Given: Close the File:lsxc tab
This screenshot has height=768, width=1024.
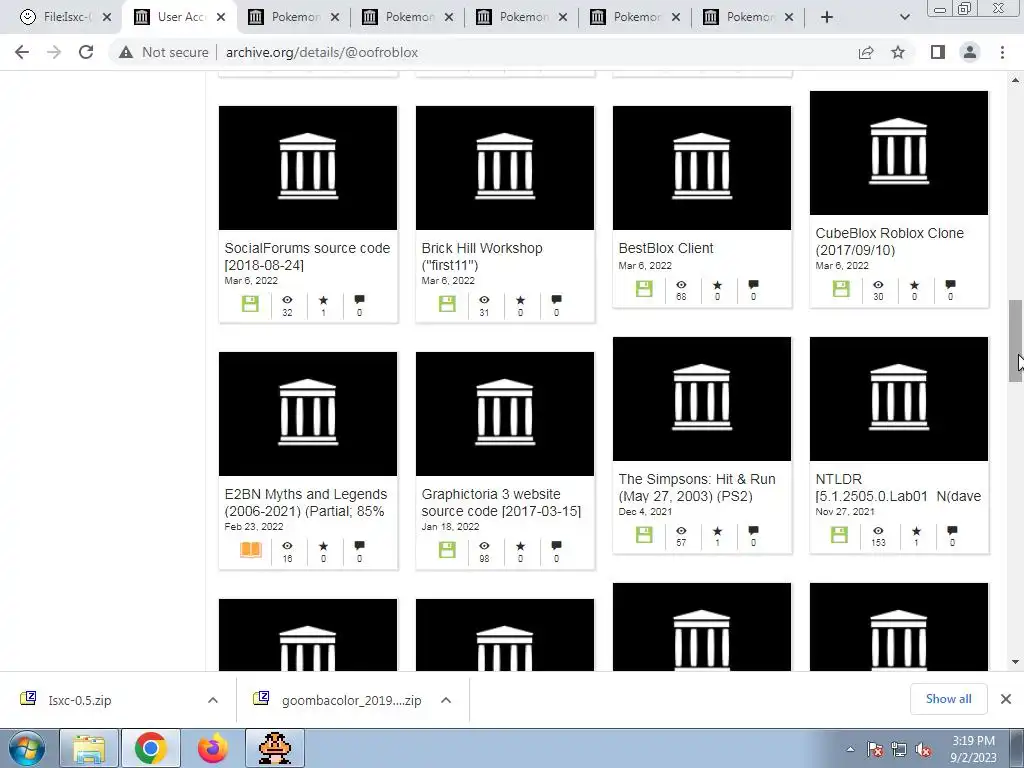Looking at the screenshot, I should tap(107, 18).
